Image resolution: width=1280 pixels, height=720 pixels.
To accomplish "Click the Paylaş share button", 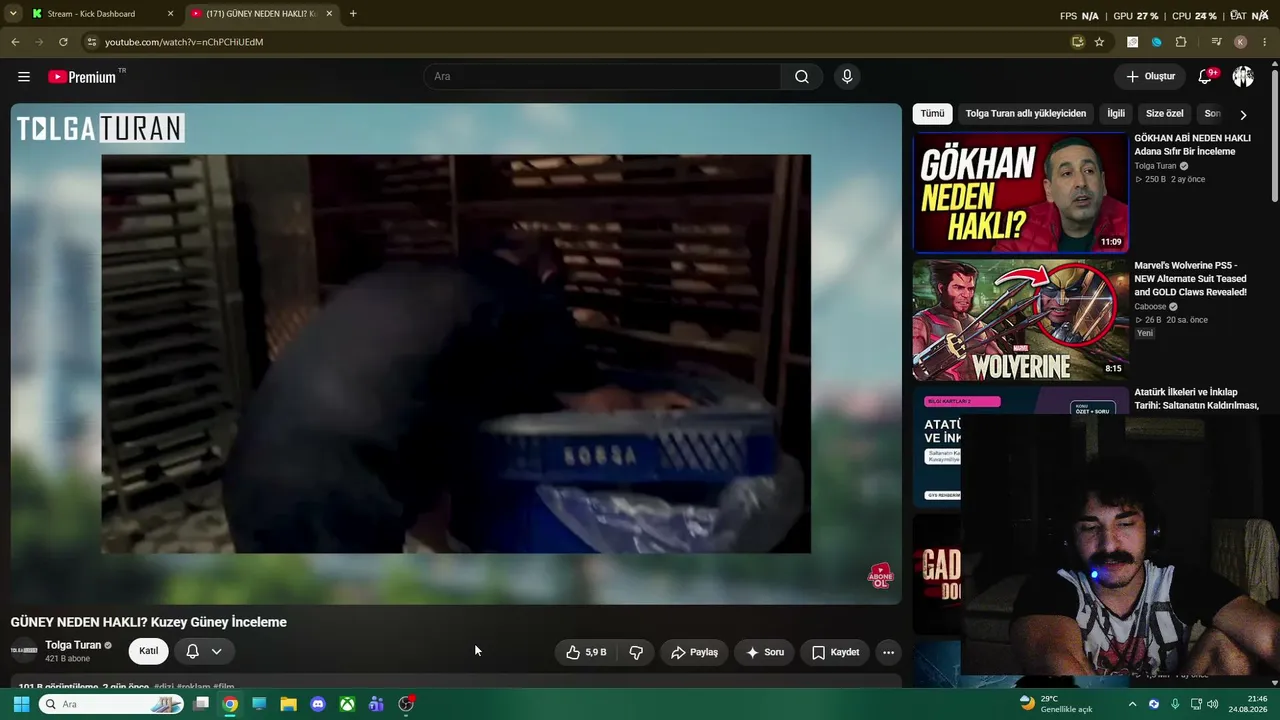I will 694,652.
